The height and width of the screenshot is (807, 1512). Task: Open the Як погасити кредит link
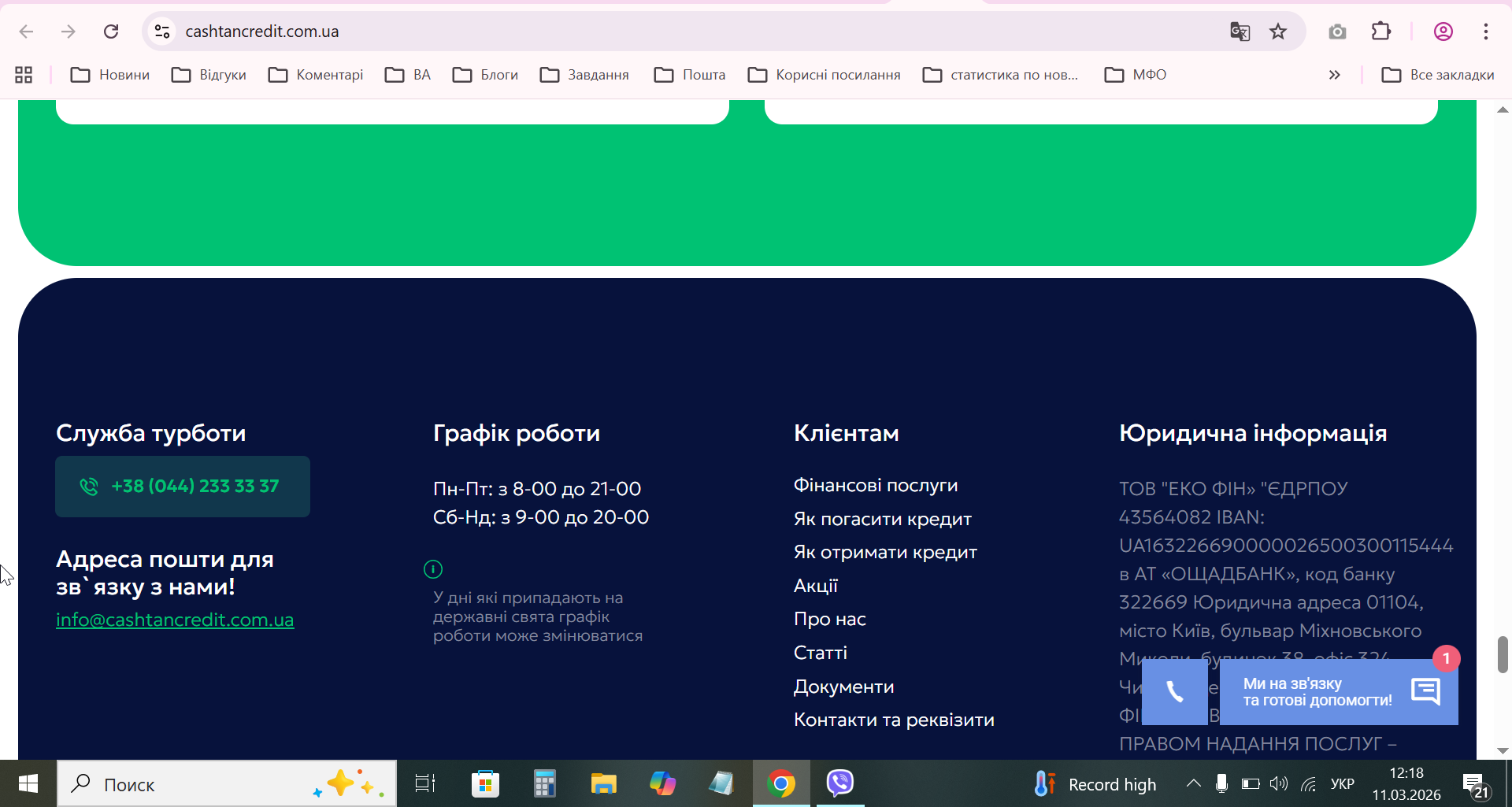tap(883, 520)
